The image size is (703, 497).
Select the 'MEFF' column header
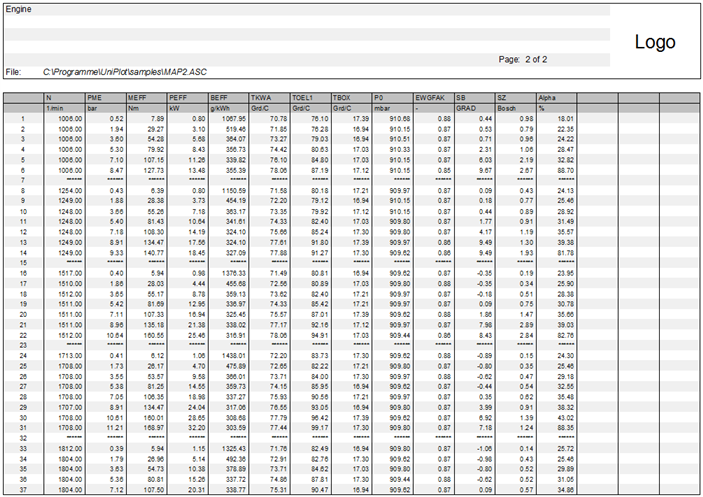pos(147,98)
